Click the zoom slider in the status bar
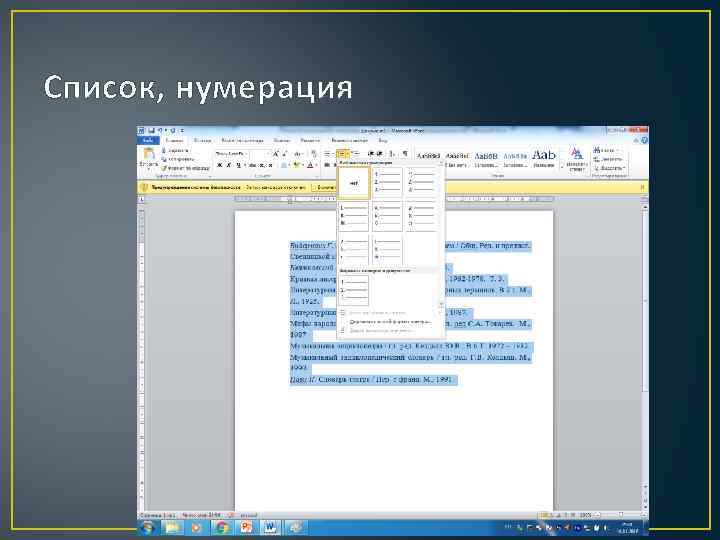This screenshot has height=540, width=720. [621, 515]
